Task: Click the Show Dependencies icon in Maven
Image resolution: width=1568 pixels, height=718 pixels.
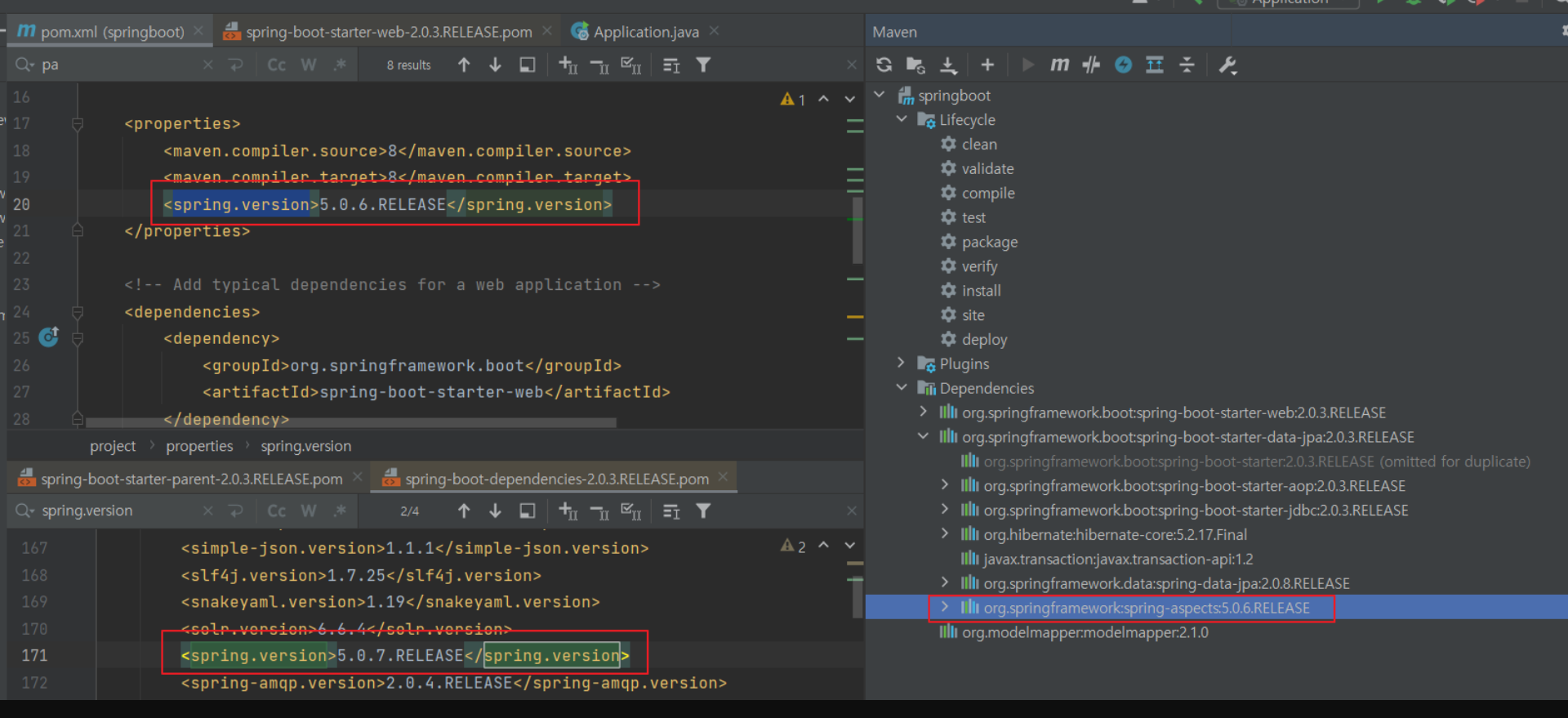Action: (x=1155, y=65)
